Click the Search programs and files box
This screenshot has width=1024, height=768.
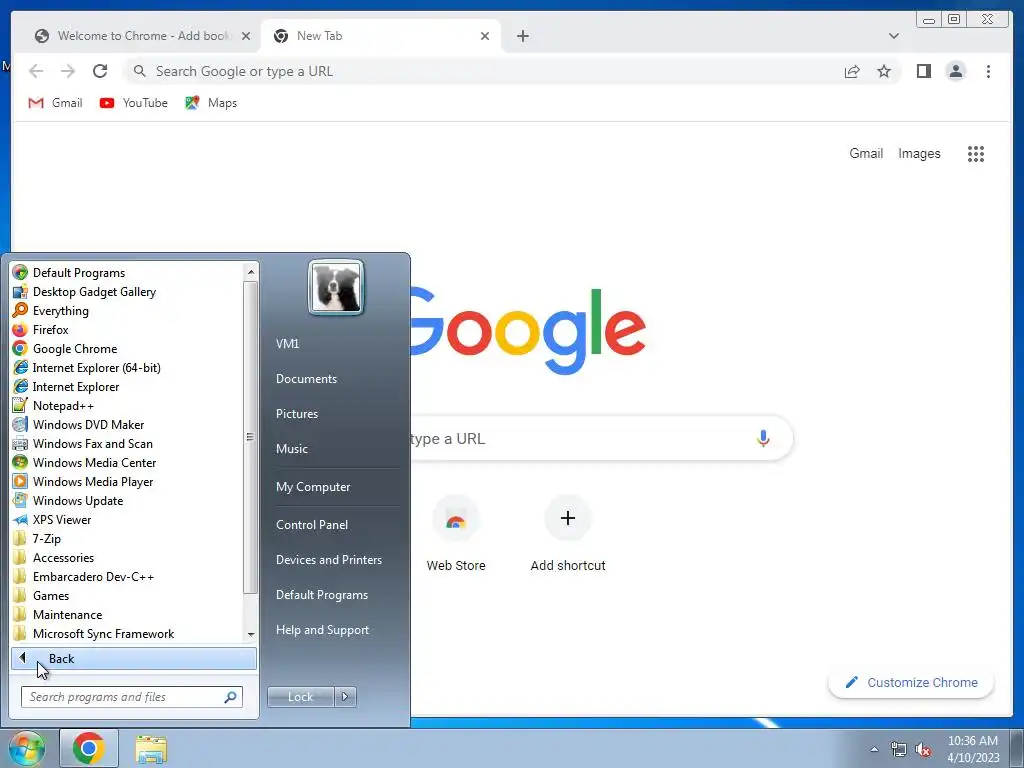[132, 697]
